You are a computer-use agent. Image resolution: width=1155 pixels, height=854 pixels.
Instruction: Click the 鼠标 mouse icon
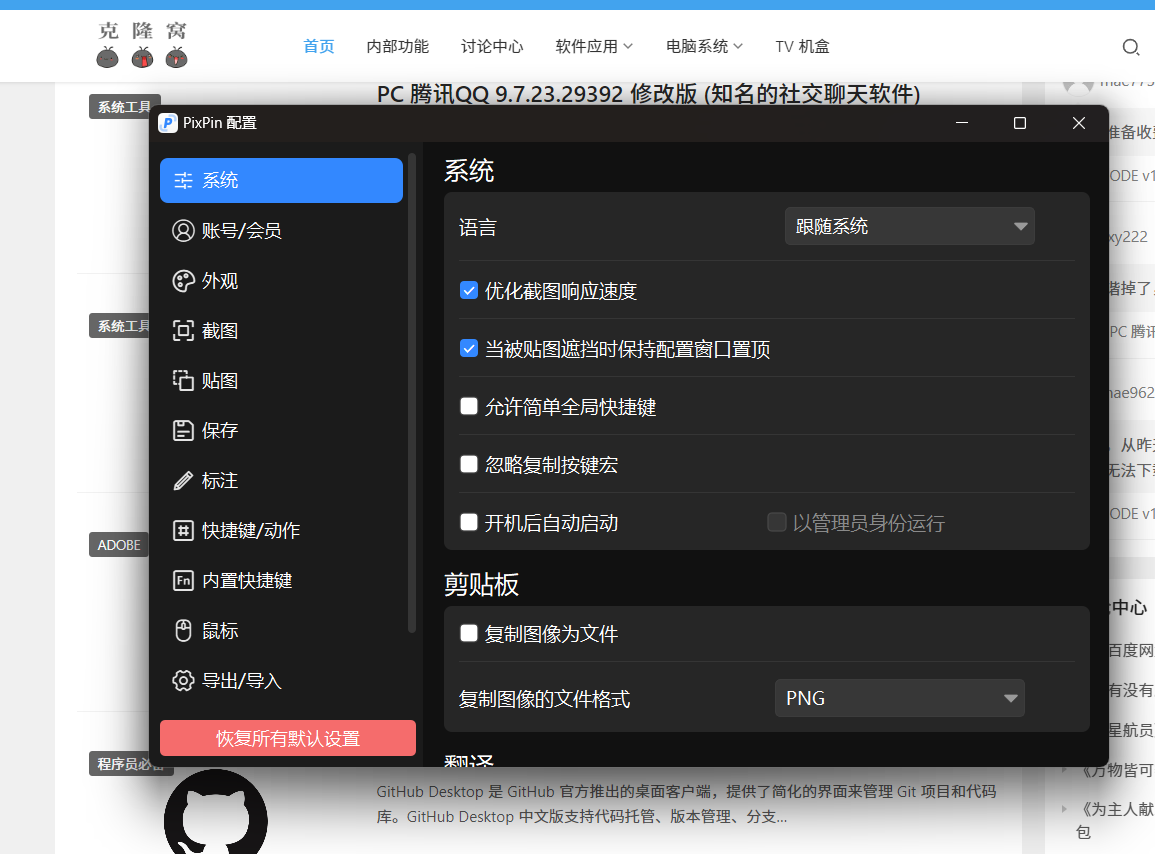[x=183, y=631]
